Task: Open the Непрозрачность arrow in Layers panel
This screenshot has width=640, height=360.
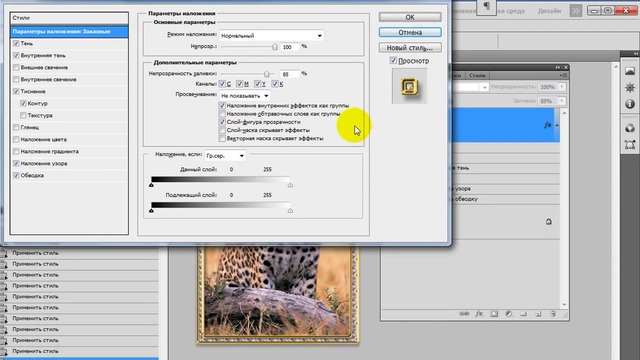Action: click(x=562, y=87)
